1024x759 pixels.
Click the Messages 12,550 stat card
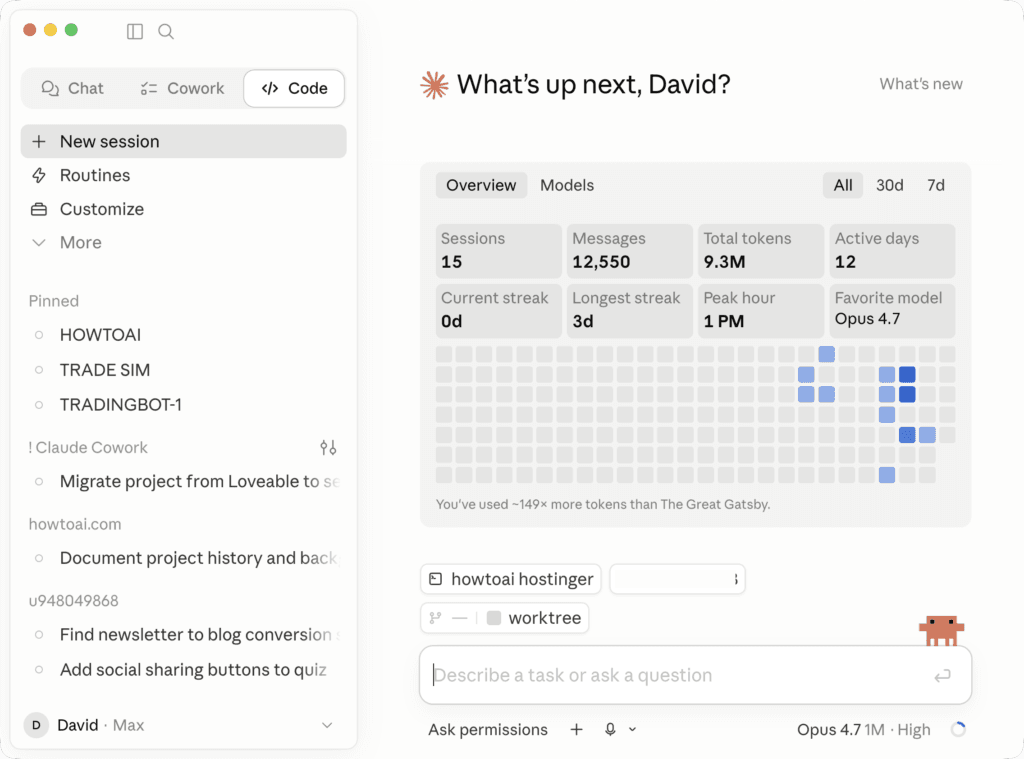630,251
